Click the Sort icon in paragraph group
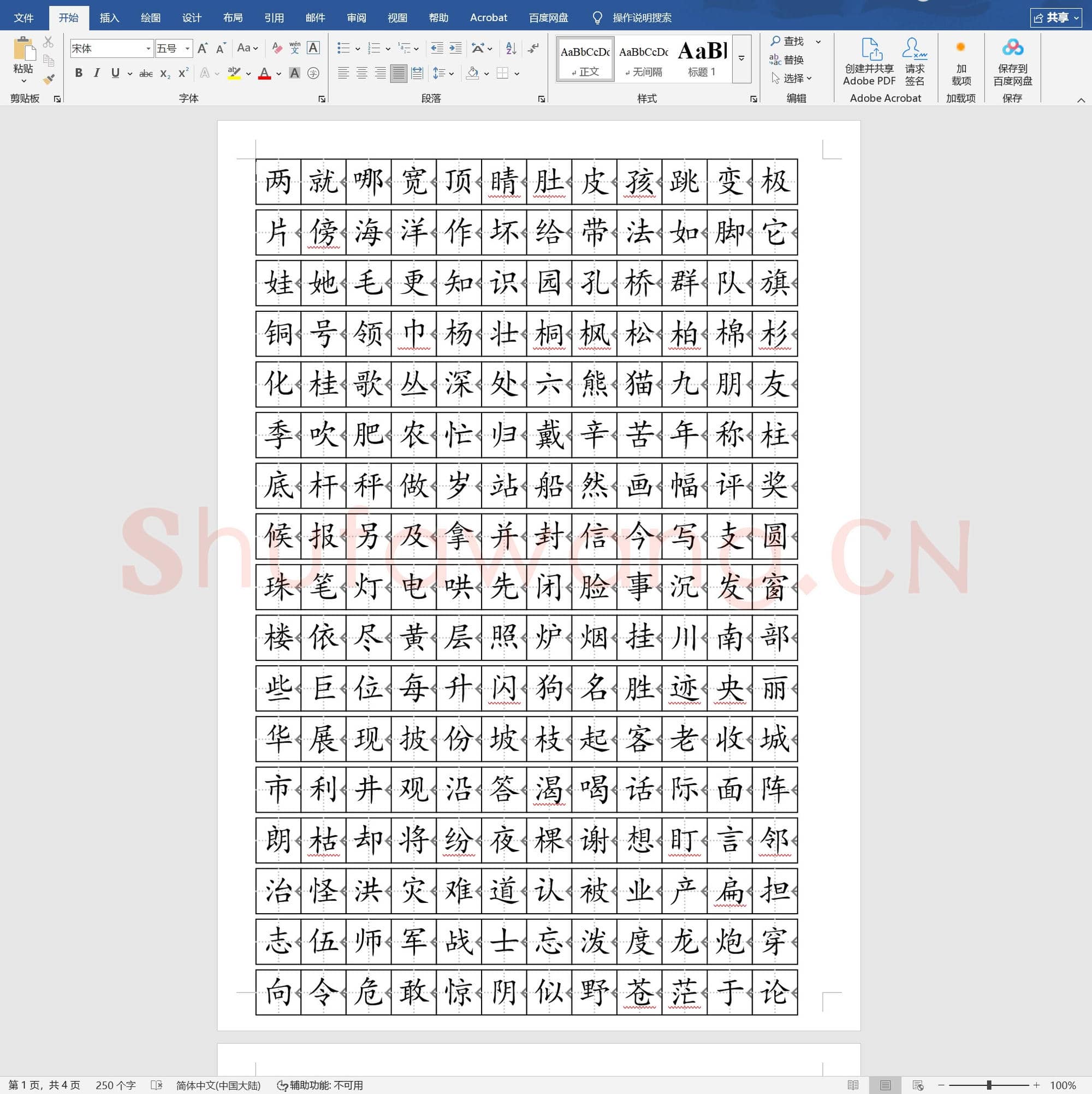 510,48
